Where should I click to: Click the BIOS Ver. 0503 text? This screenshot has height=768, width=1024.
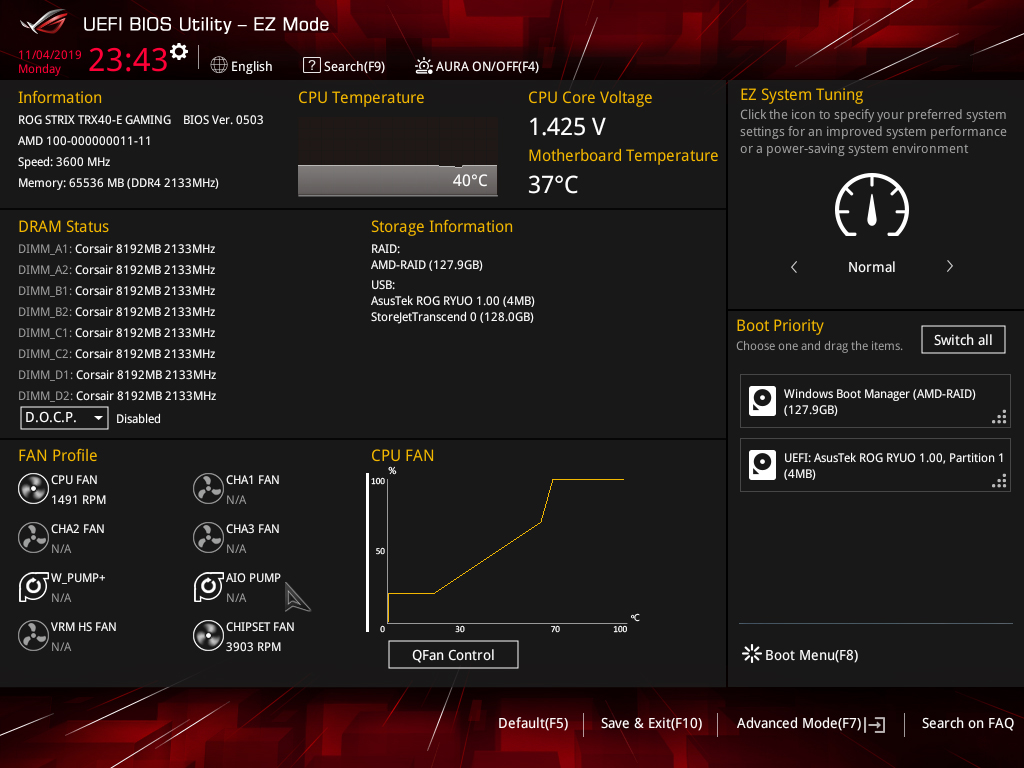tap(223, 120)
